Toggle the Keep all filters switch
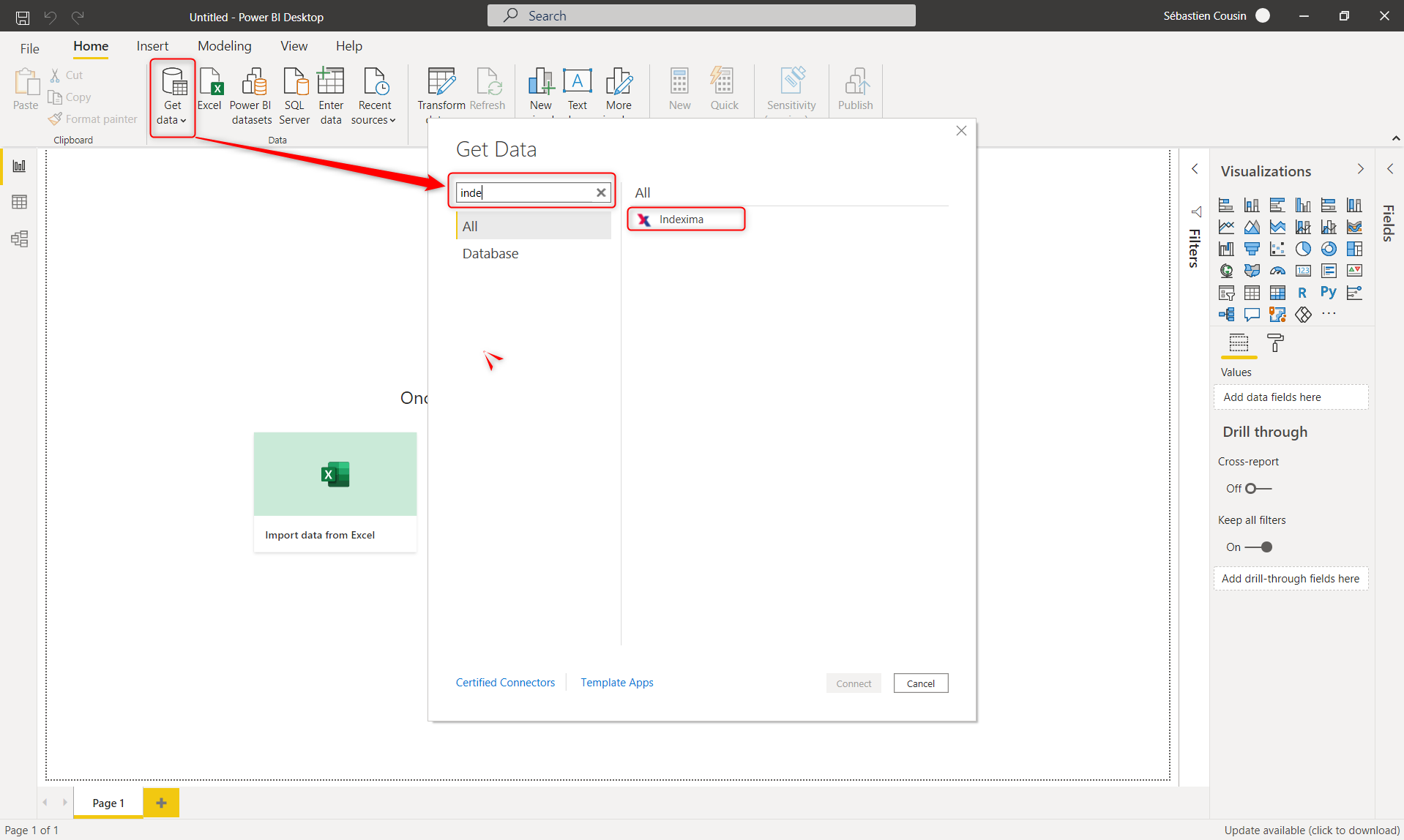The image size is (1404, 840). (1259, 547)
